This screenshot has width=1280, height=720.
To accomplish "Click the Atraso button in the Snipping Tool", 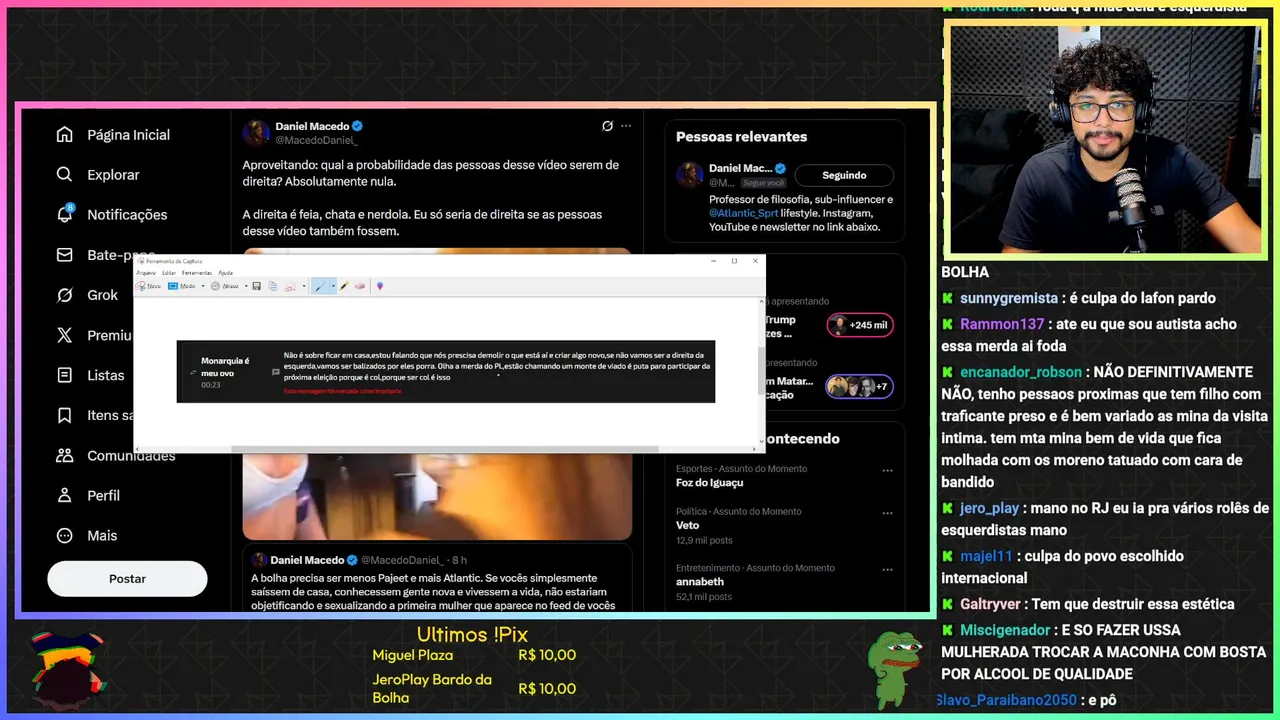I will click(x=225, y=286).
